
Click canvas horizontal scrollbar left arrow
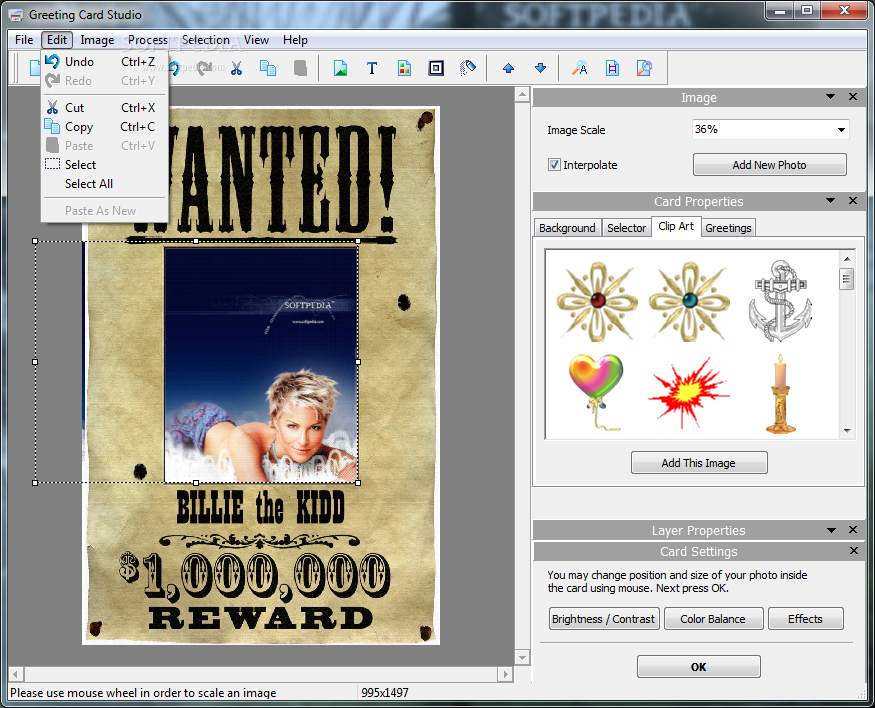coord(16,674)
